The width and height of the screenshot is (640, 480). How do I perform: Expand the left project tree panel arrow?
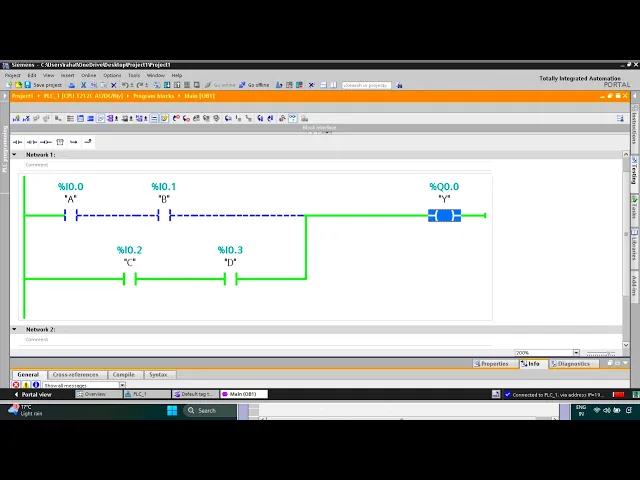pos(5,96)
